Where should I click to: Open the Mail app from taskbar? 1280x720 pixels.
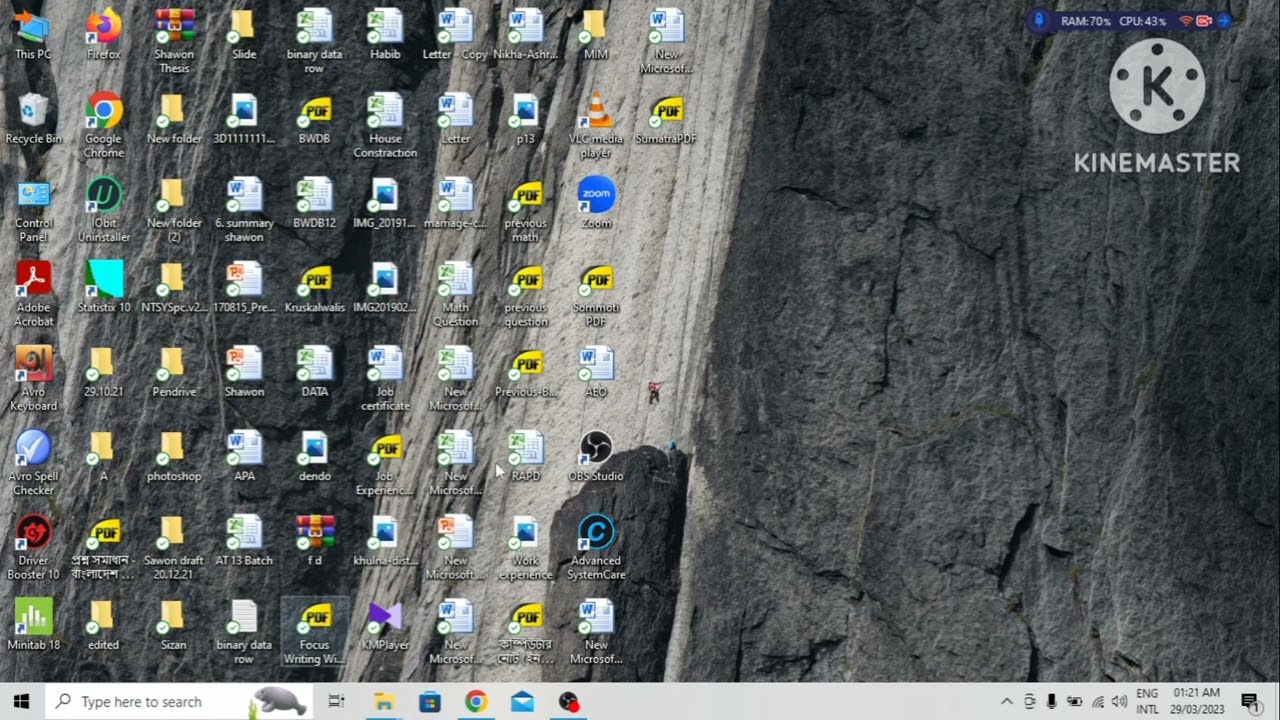[522, 702]
